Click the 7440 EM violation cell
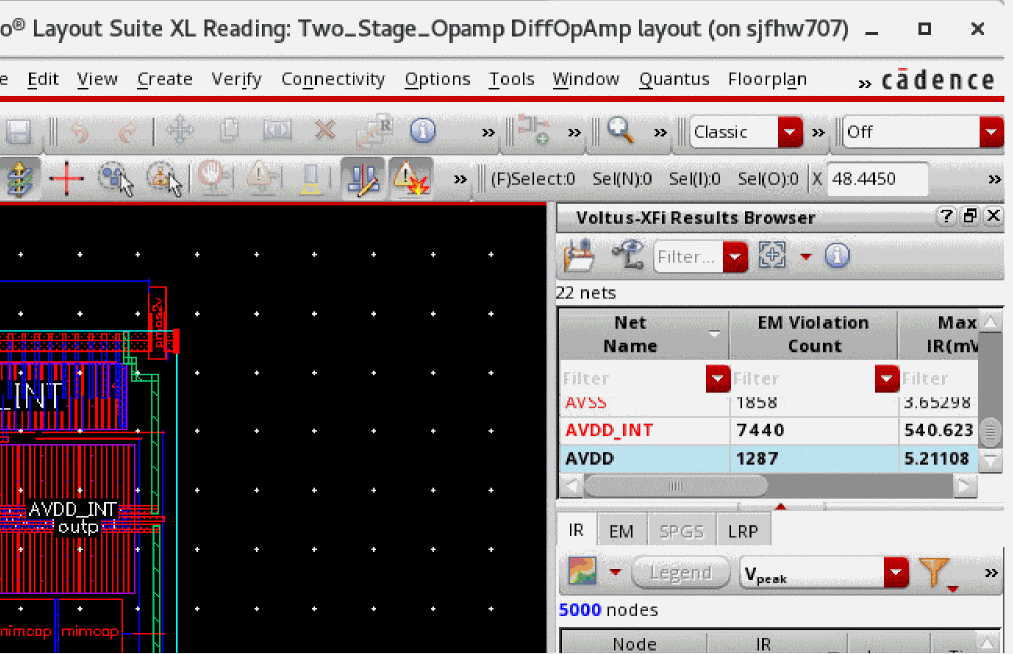The image size is (1013, 654). coord(813,430)
